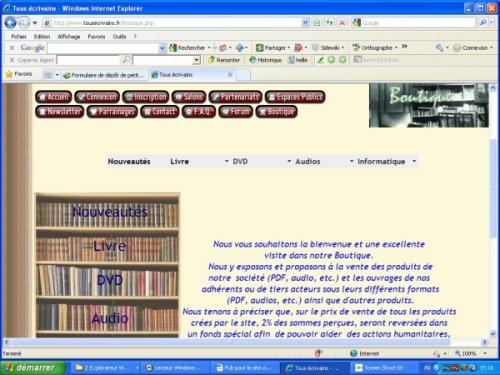Image resolution: width=500 pixels, height=375 pixels.
Task: Click the browser Back arrow button
Action: [x=10, y=23]
